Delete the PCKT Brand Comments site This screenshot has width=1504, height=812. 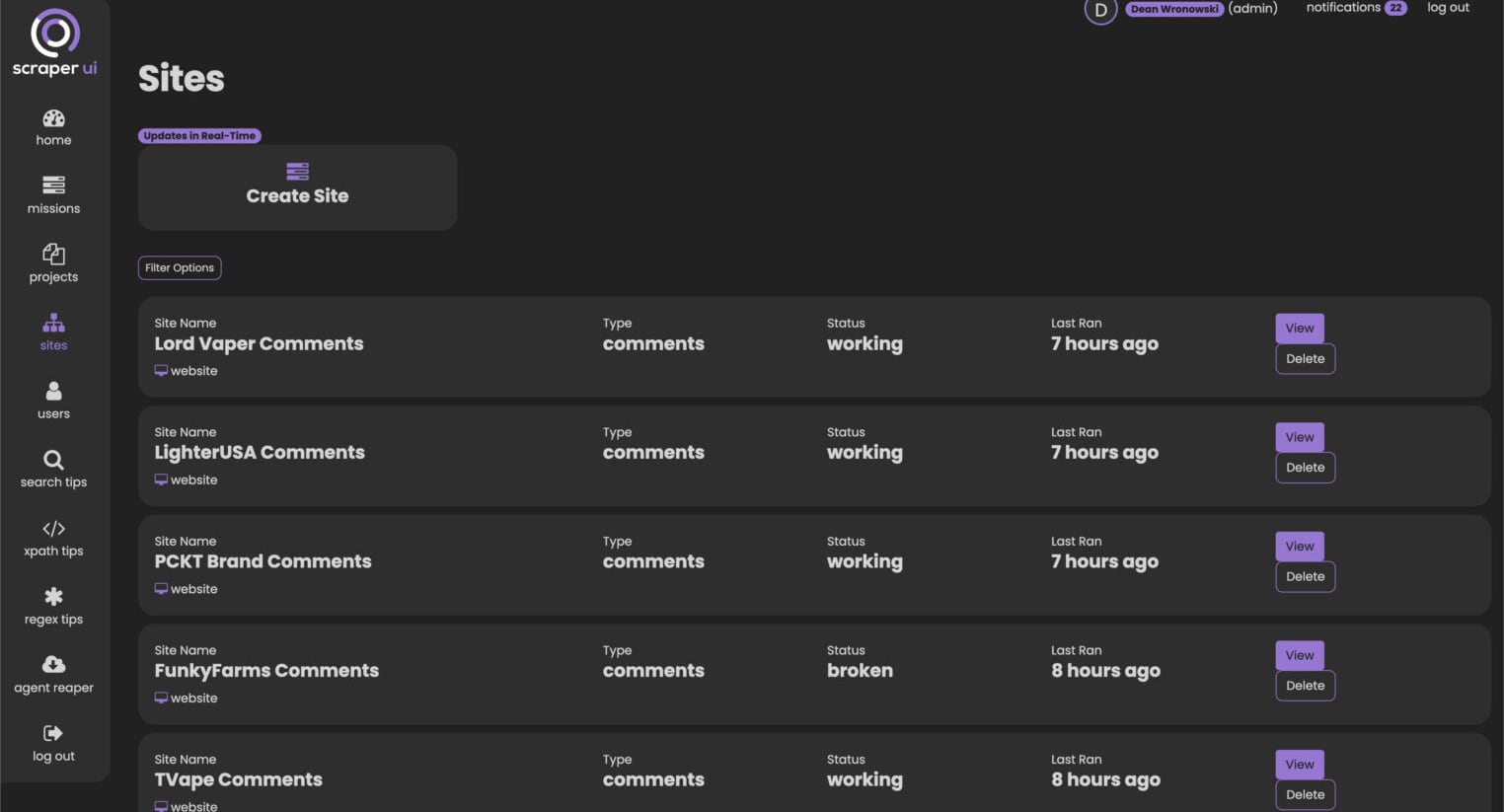[1306, 576]
